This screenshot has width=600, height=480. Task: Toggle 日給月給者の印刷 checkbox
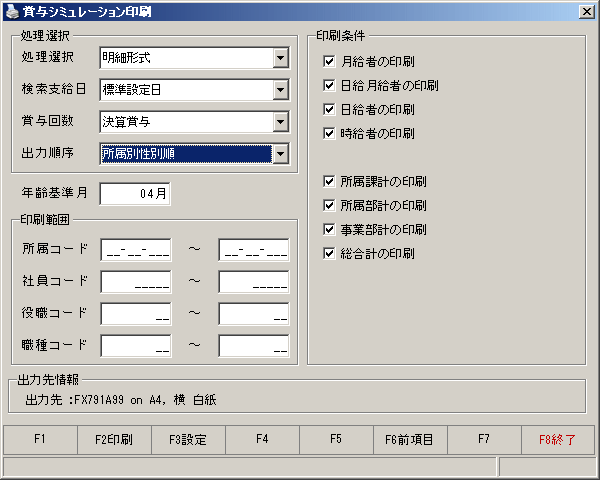point(329,85)
